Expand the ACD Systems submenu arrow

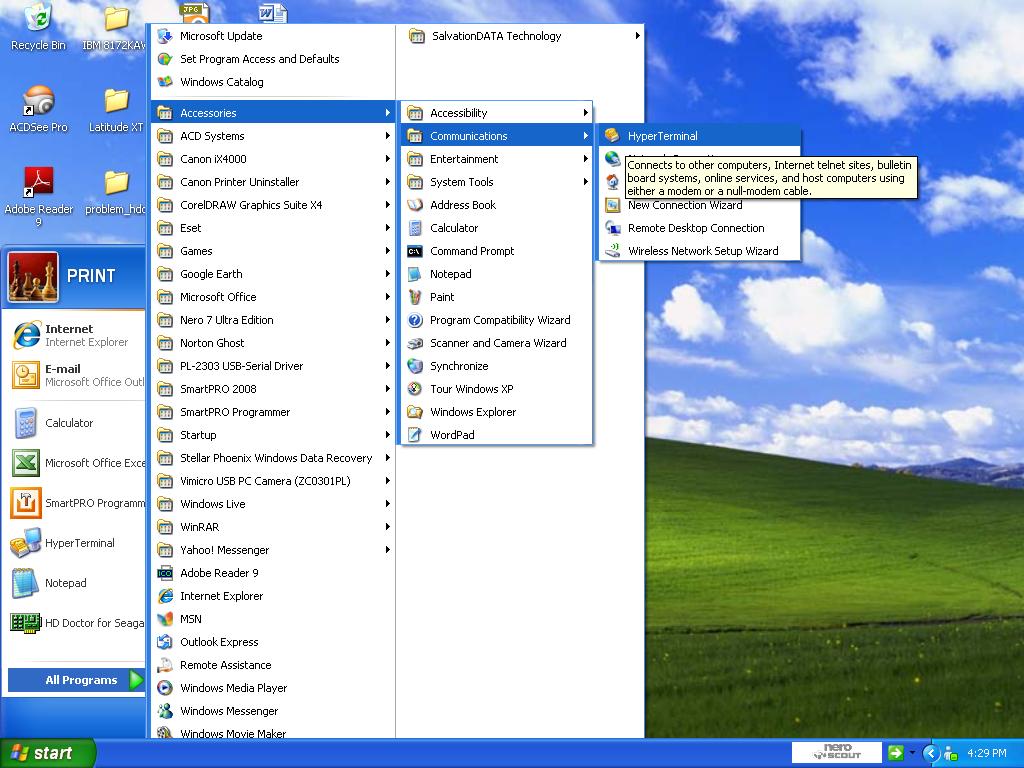pyautogui.click(x=387, y=136)
